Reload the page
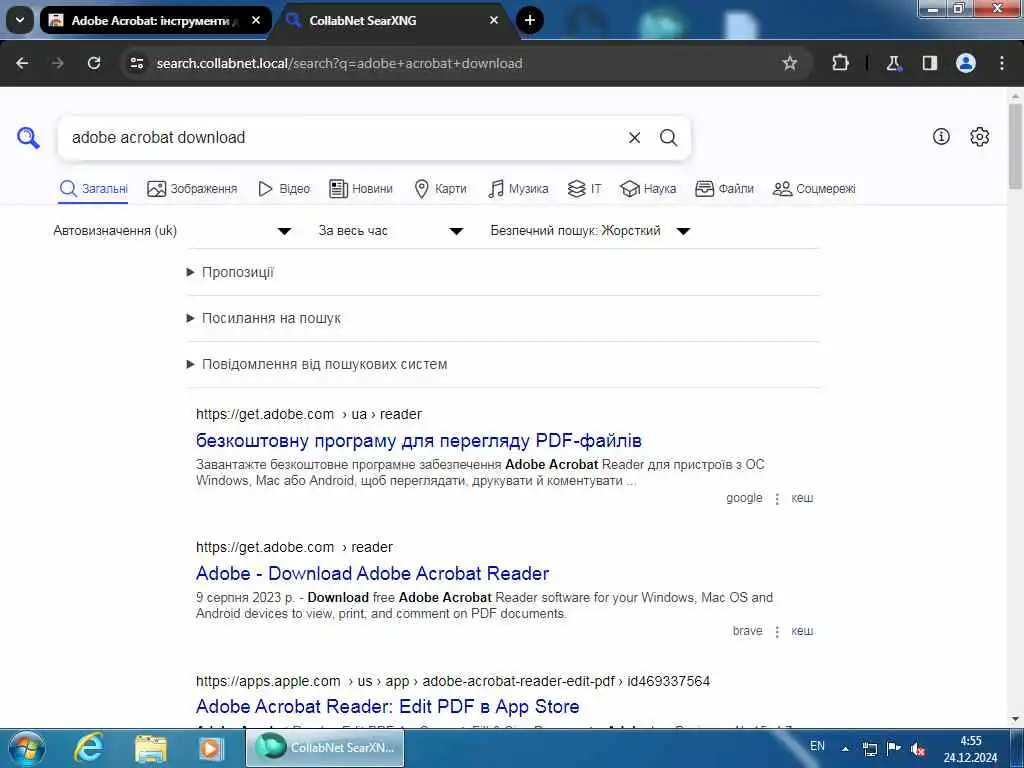This screenshot has width=1024, height=768. pos(94,63)
